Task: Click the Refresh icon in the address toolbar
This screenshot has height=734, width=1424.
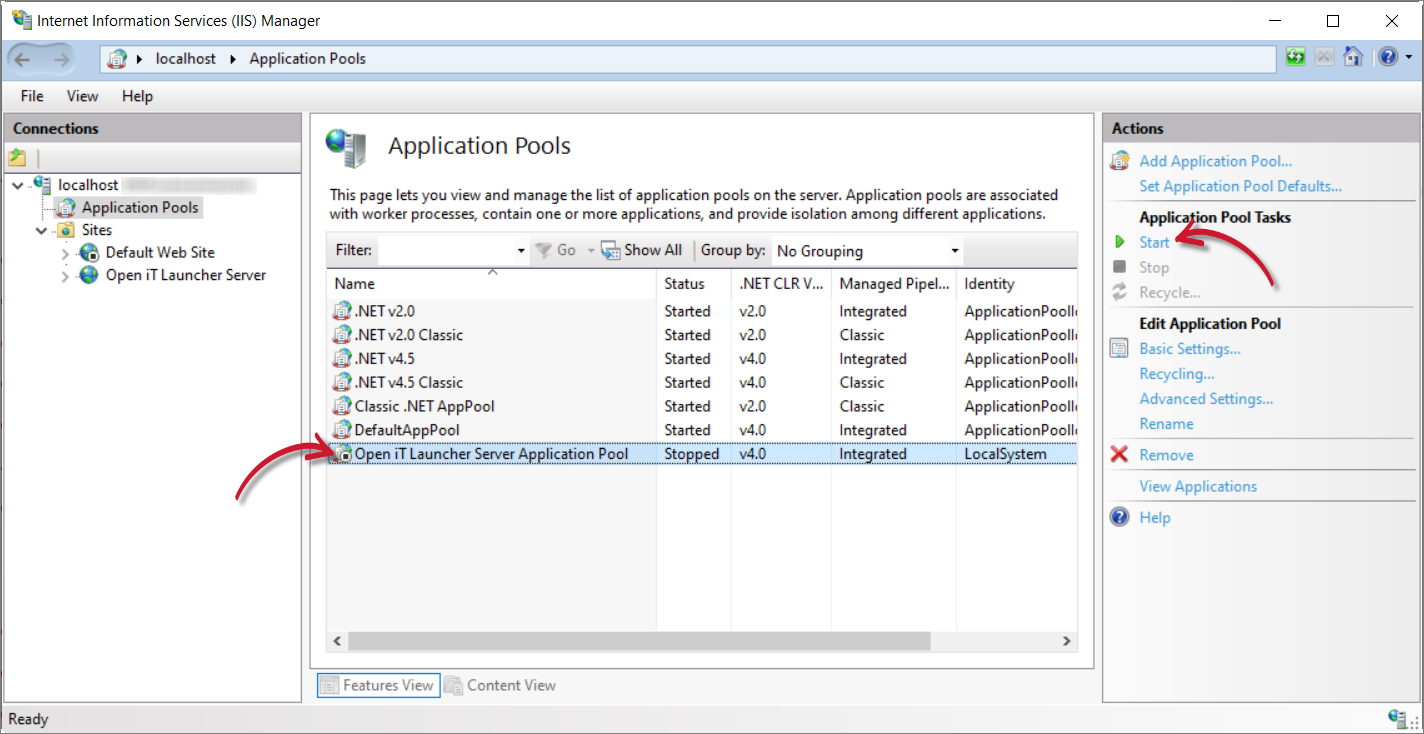Action: (x=1295, y=57)
